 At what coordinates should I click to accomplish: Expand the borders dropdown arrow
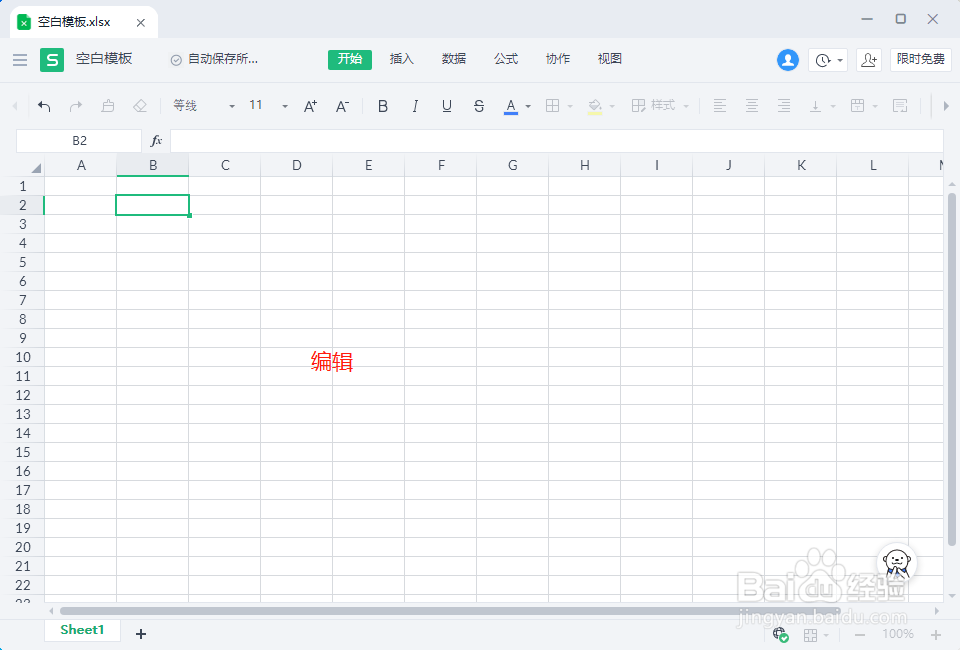pos(570,106)
